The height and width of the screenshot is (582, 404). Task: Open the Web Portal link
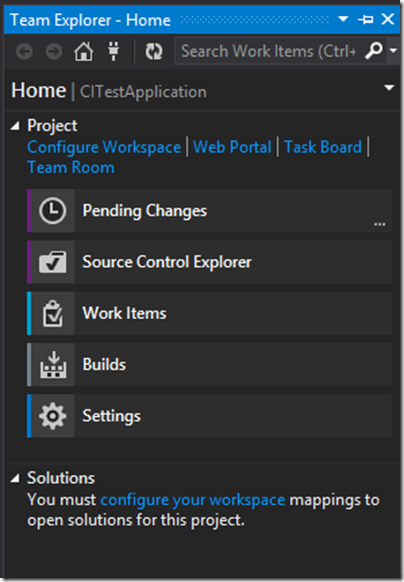(x=232, y=147)
